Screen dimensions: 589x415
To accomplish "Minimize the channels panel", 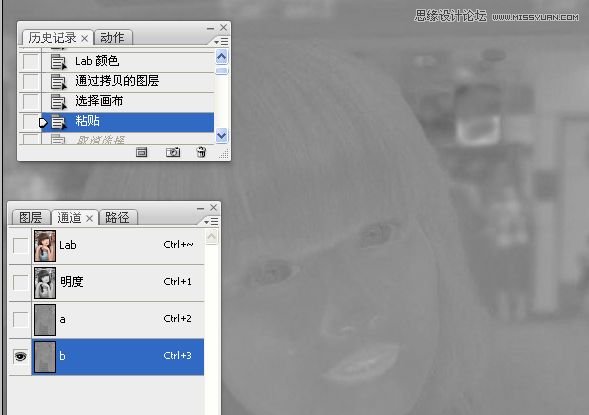I will [x=200, y=208].
